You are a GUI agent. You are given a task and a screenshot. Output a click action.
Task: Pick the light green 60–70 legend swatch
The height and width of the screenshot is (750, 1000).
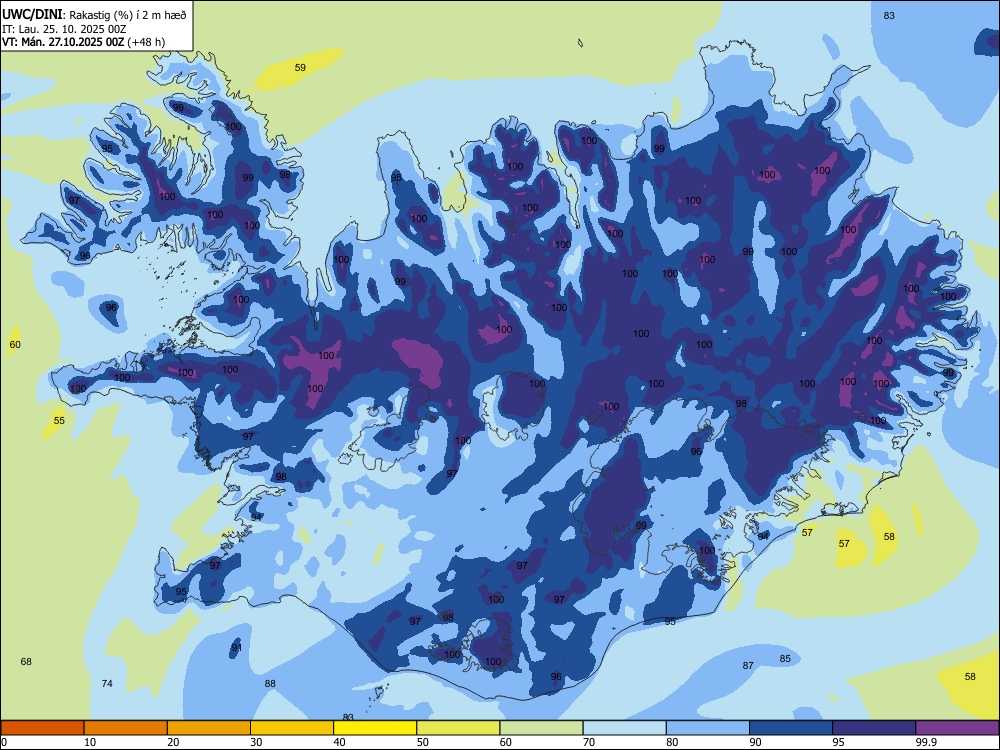541,728
